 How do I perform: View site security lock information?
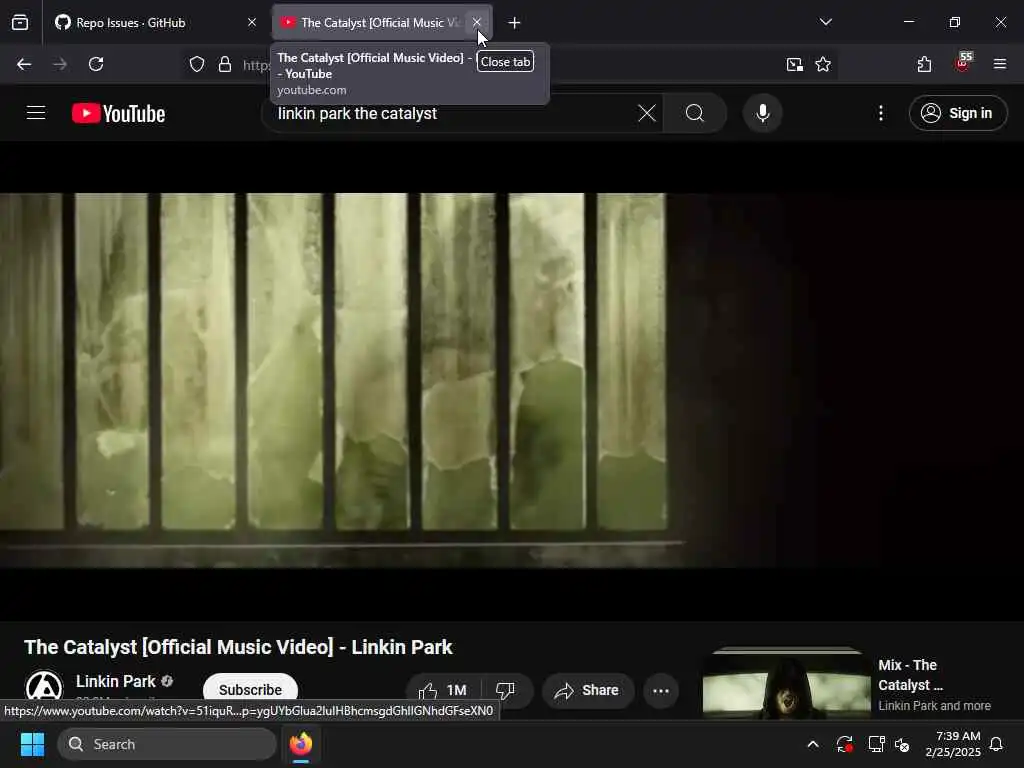(225, 64)
